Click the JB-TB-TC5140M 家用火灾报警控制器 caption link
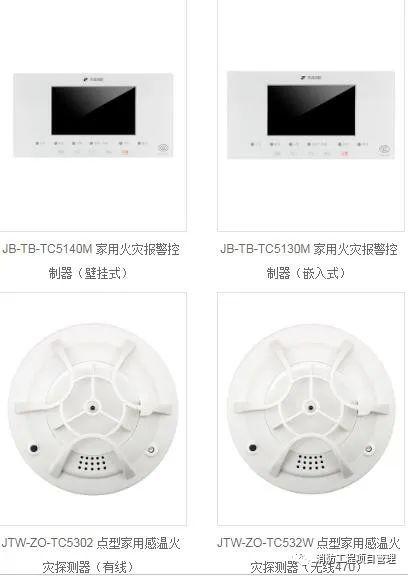 (x=91, y=261)
